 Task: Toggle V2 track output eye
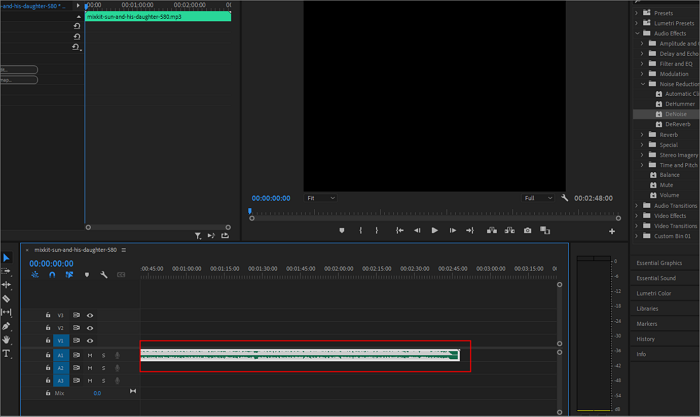tap(90, 328)
